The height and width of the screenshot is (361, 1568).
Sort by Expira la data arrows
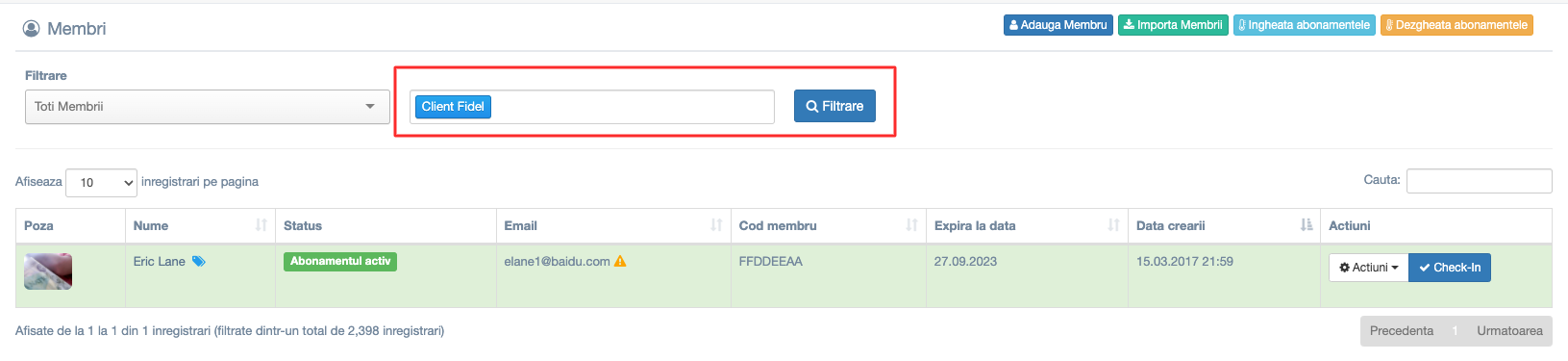pos(1113,225)
